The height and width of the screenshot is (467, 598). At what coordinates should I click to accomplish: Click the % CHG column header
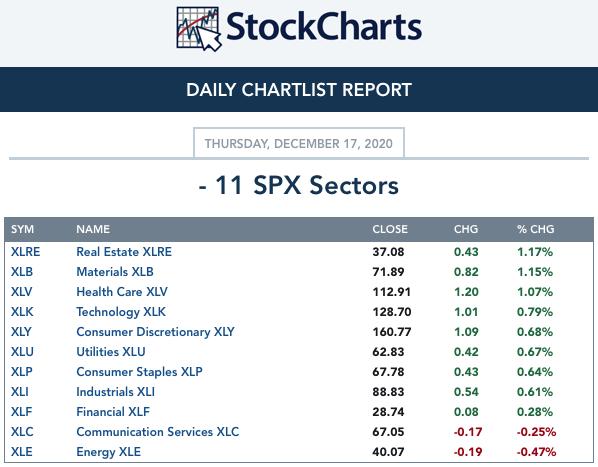click(535, 229)
